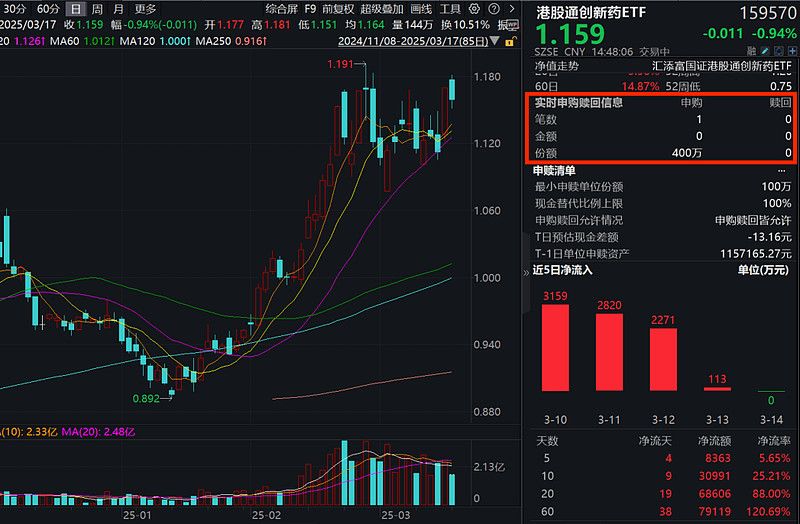Open the 画线 drawing tools
The image size is (800, 524).
pyautogui.click(x=421, y=9)
